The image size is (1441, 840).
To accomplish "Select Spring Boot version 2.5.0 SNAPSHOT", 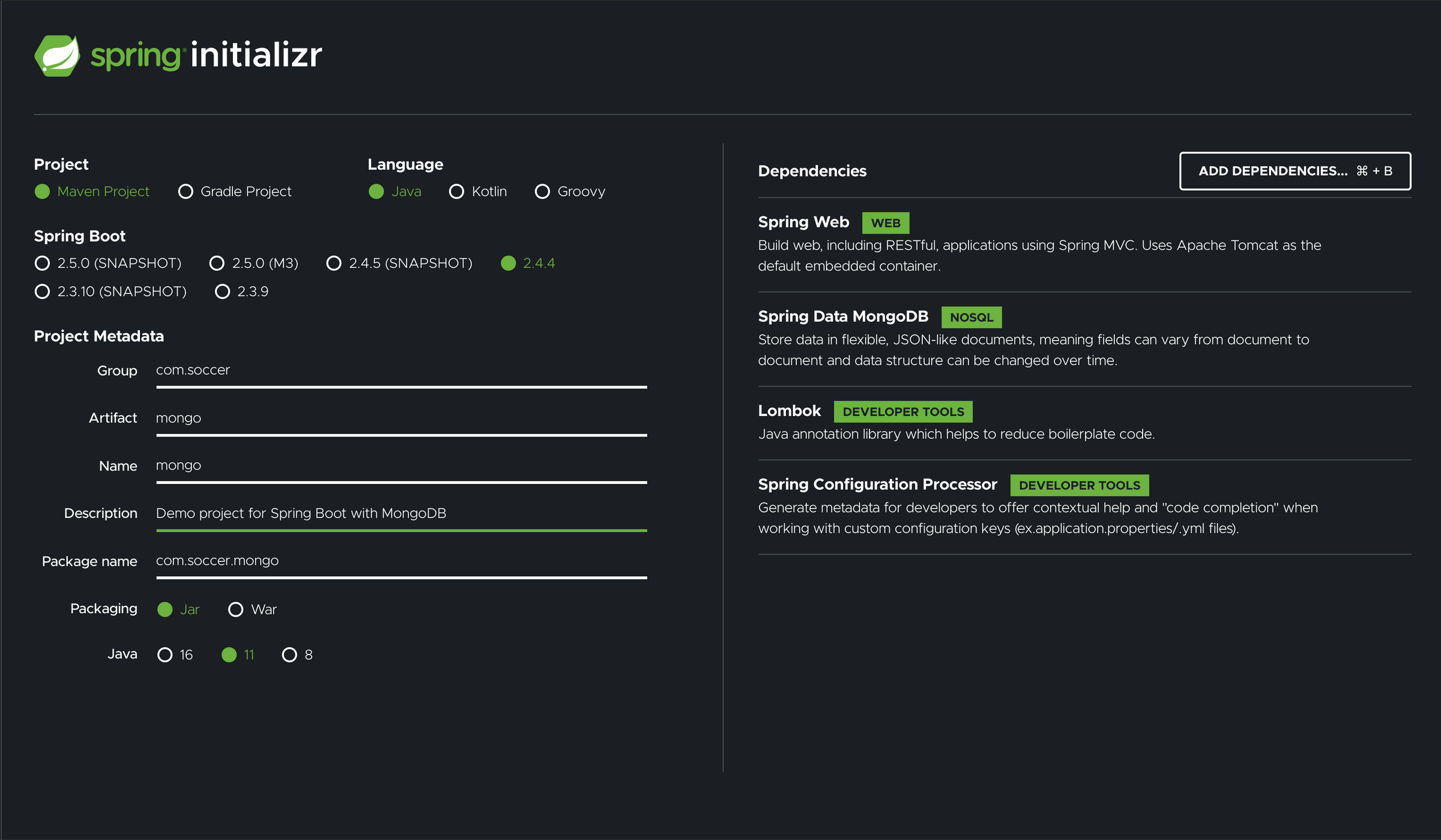I will click(42, 263).
